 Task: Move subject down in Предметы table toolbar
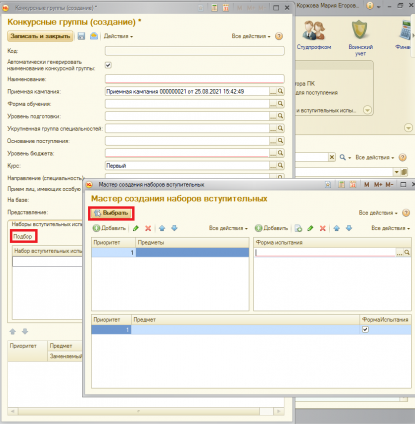pyautogui.click(x=174, y=228)
